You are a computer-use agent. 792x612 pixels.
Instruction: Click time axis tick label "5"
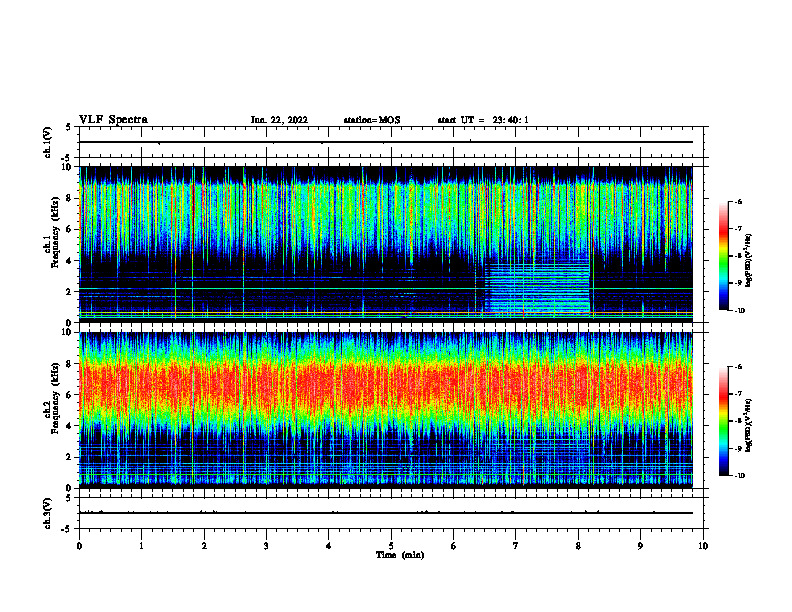pyautogui.click(x=391, y=546)
